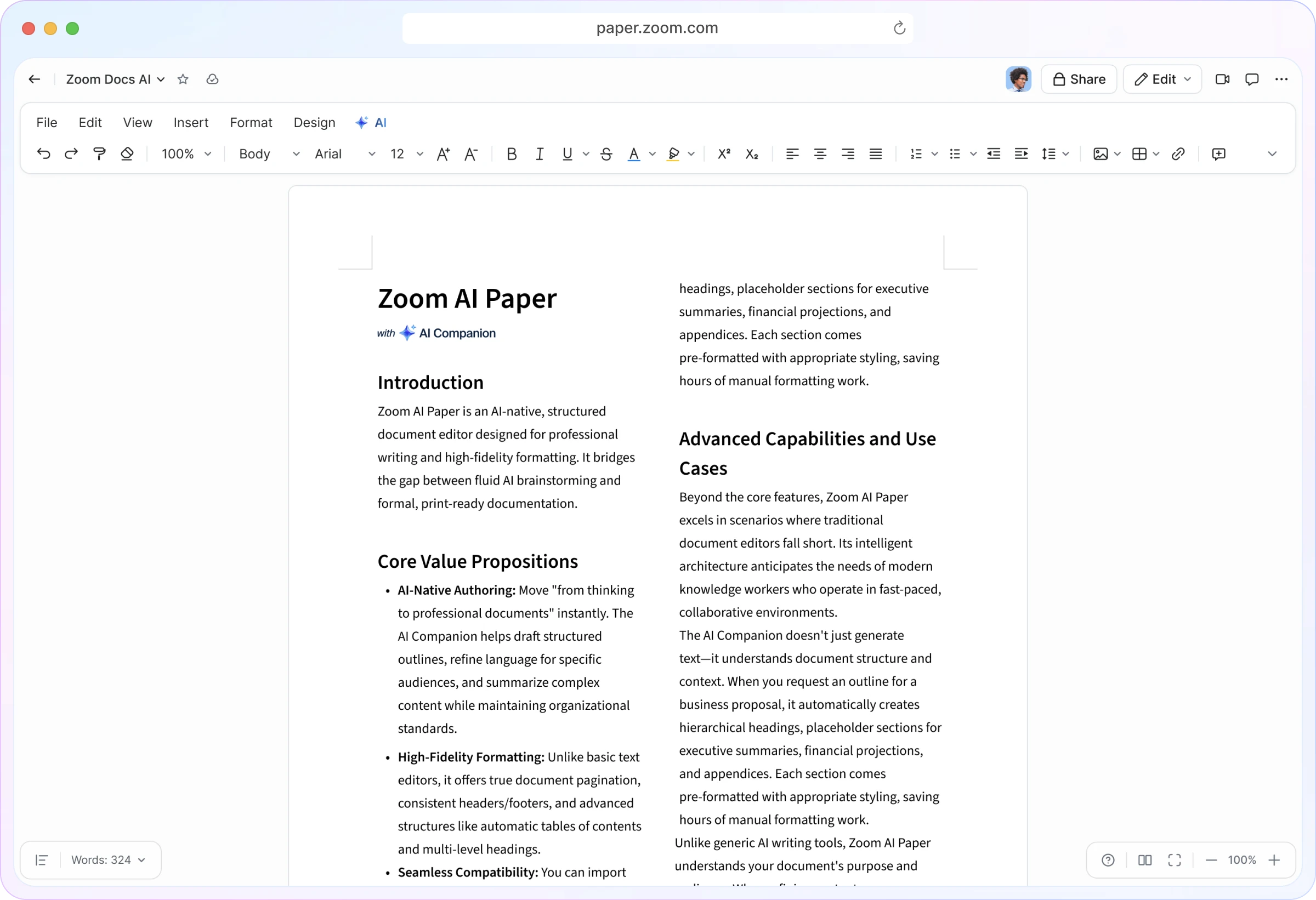Go back with the left arrow
The width and height of the screenshot is (1316, 900).
pos(35,79)
